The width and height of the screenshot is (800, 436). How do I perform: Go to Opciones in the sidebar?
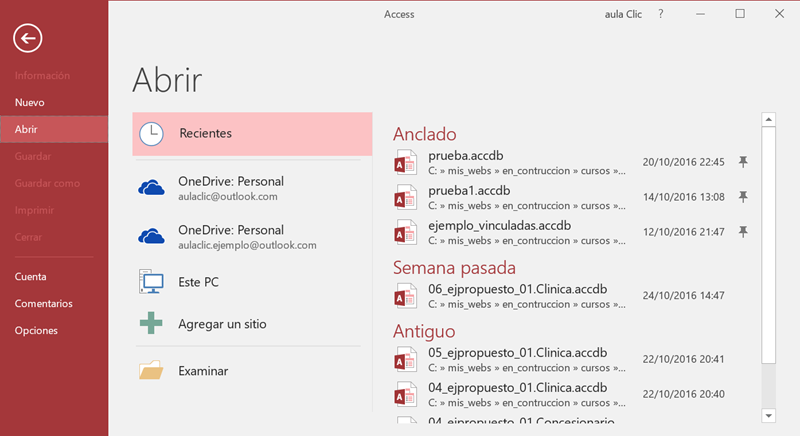coord(36,330)
